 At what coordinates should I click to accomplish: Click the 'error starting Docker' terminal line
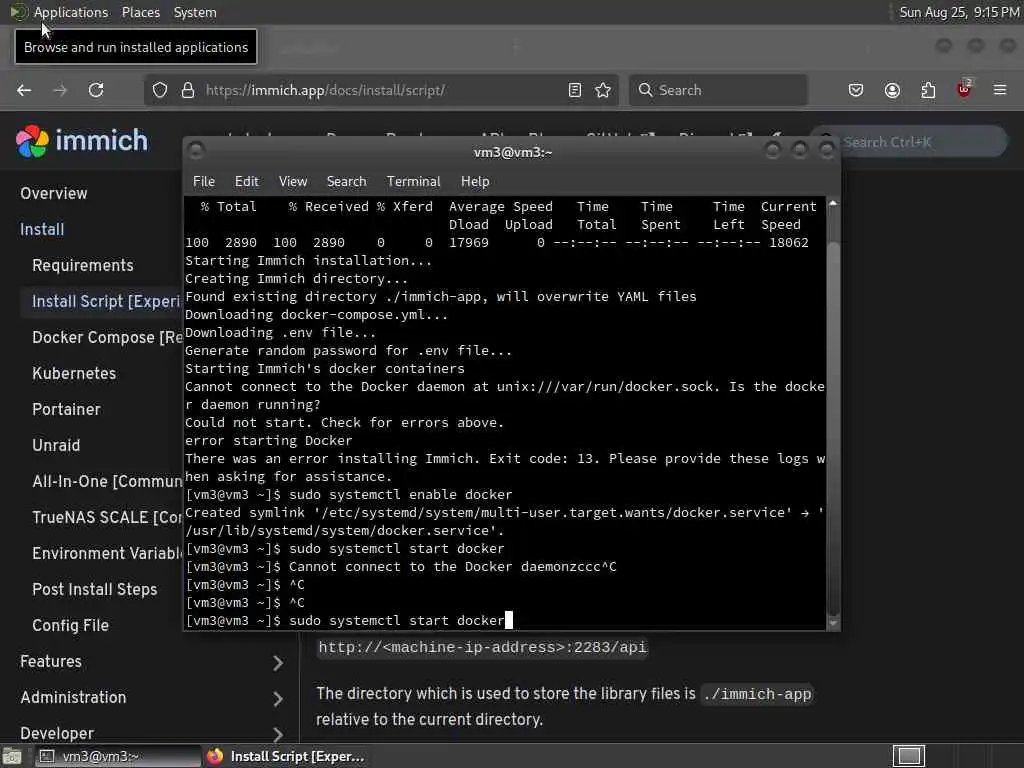point(268,441)
